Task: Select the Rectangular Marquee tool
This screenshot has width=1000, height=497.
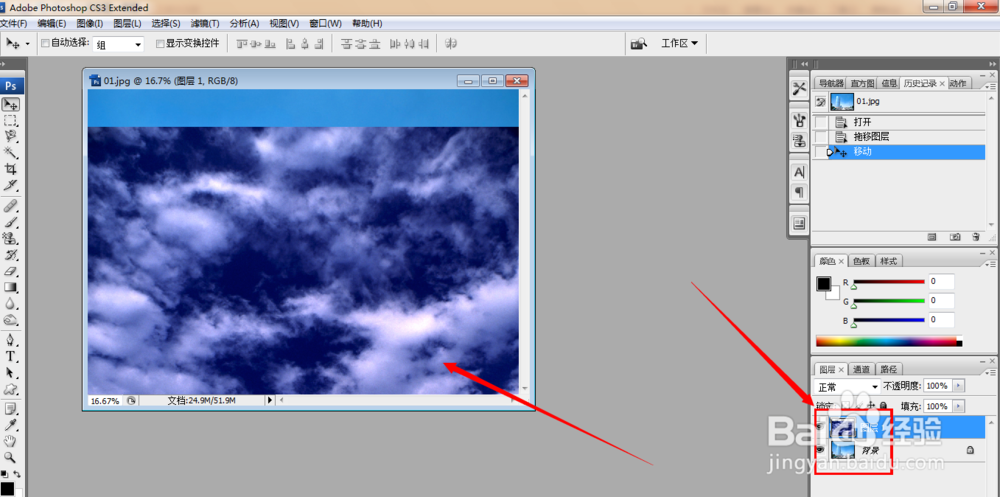Action: pos(11,121)
